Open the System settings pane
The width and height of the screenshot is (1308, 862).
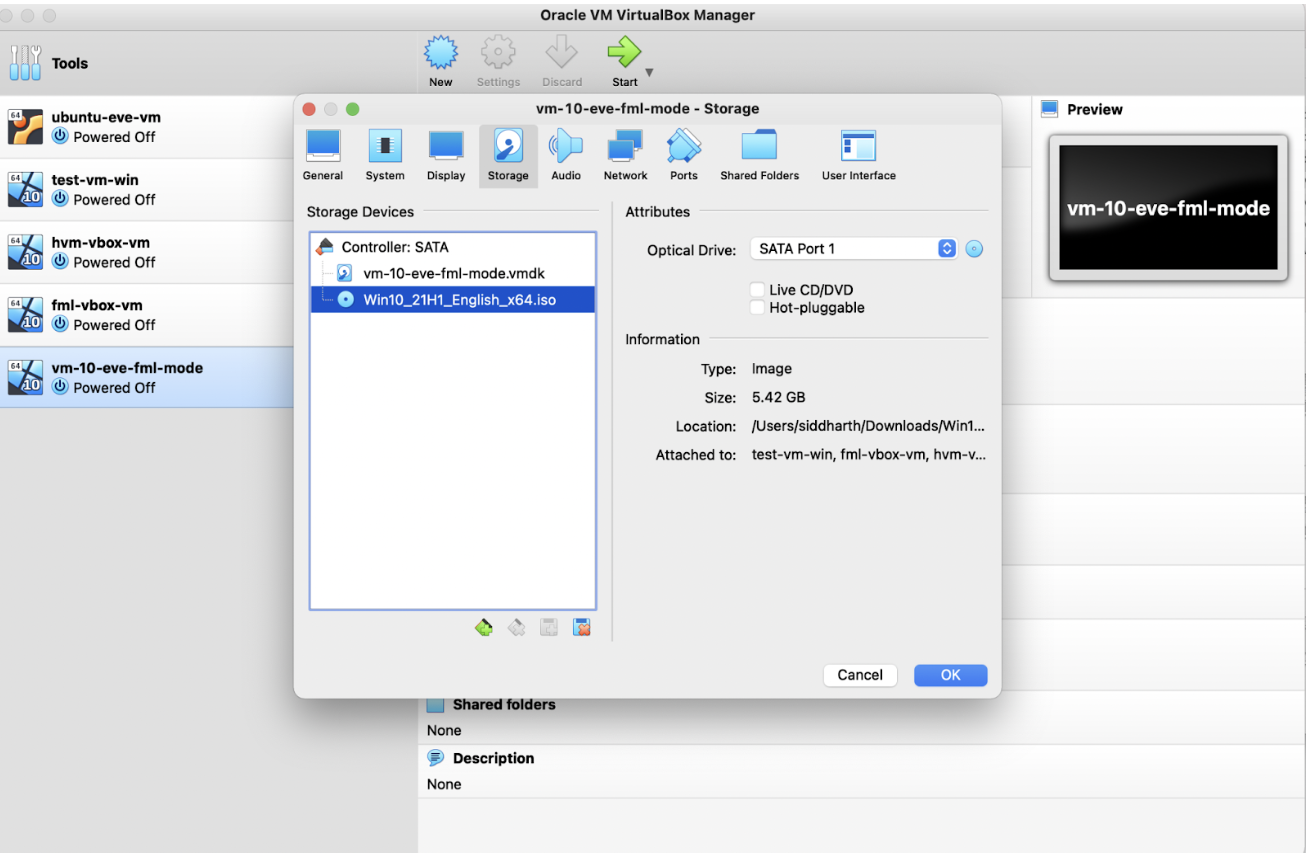click(385, 155)
